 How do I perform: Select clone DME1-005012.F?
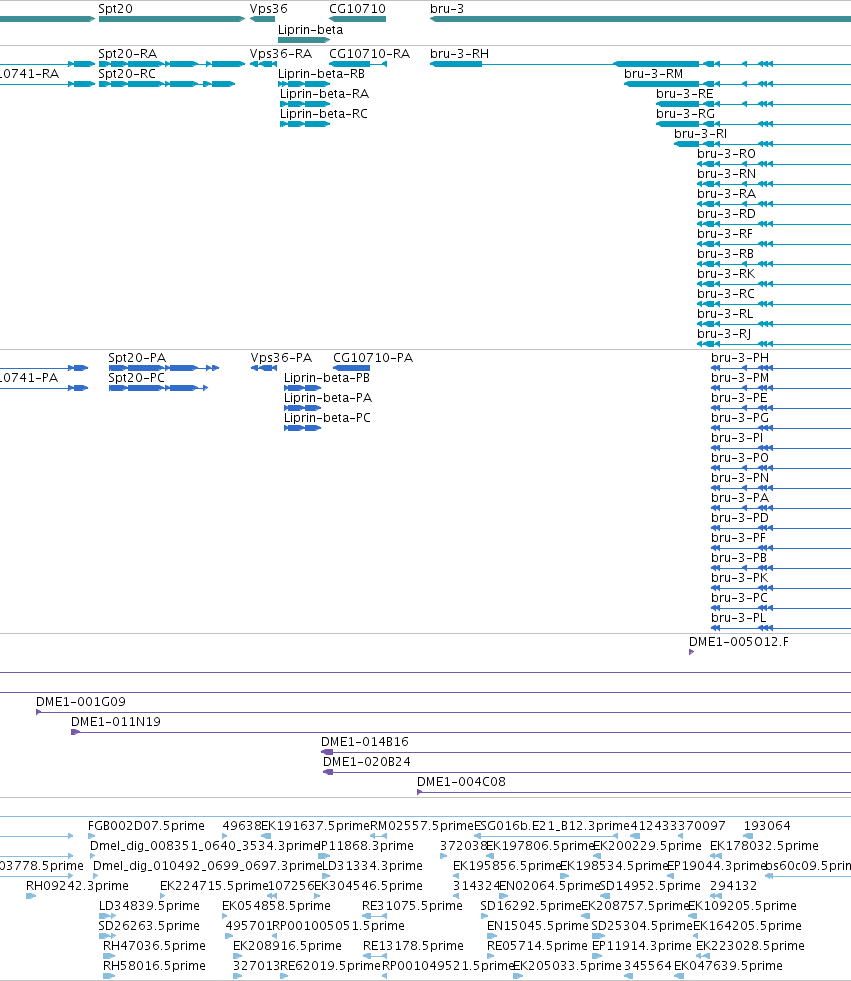click(738, 642)
